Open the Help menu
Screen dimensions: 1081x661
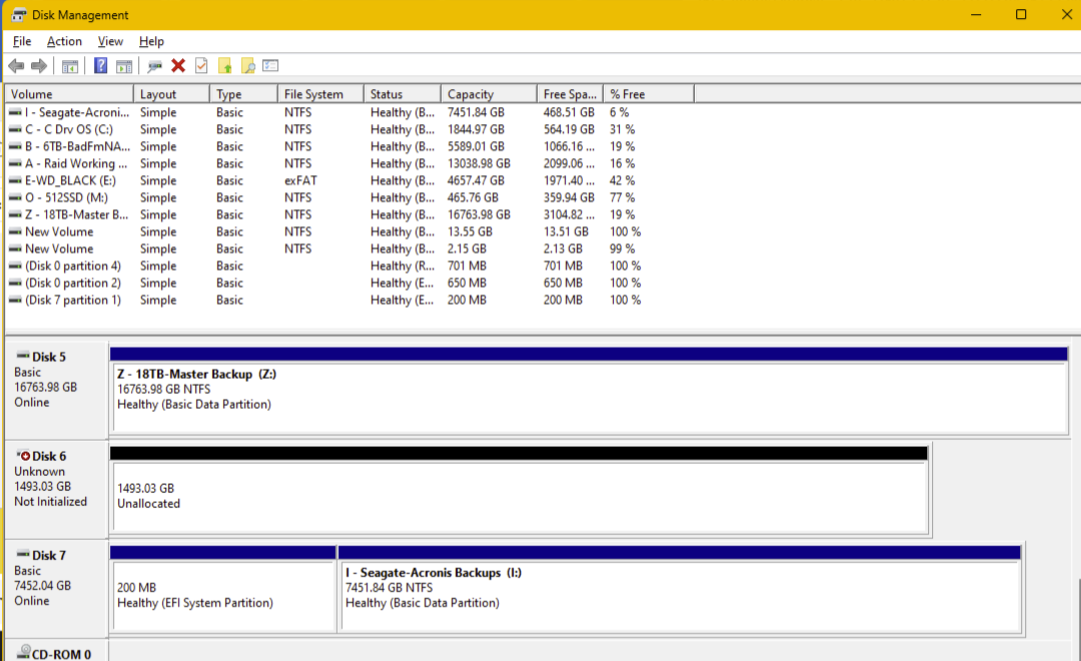(151, 41)
